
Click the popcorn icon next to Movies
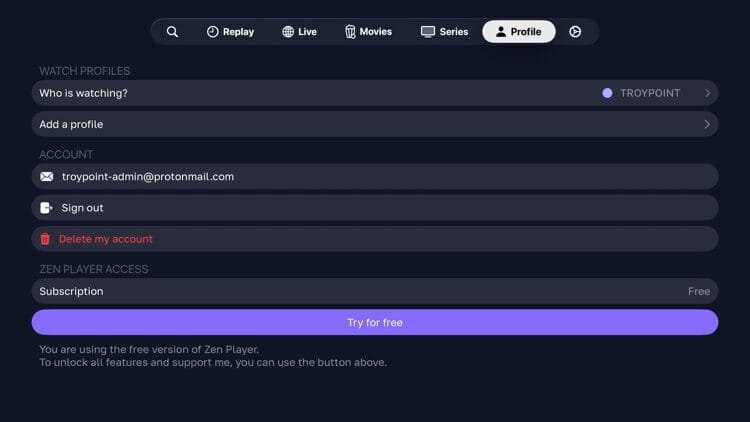[350, 32]
